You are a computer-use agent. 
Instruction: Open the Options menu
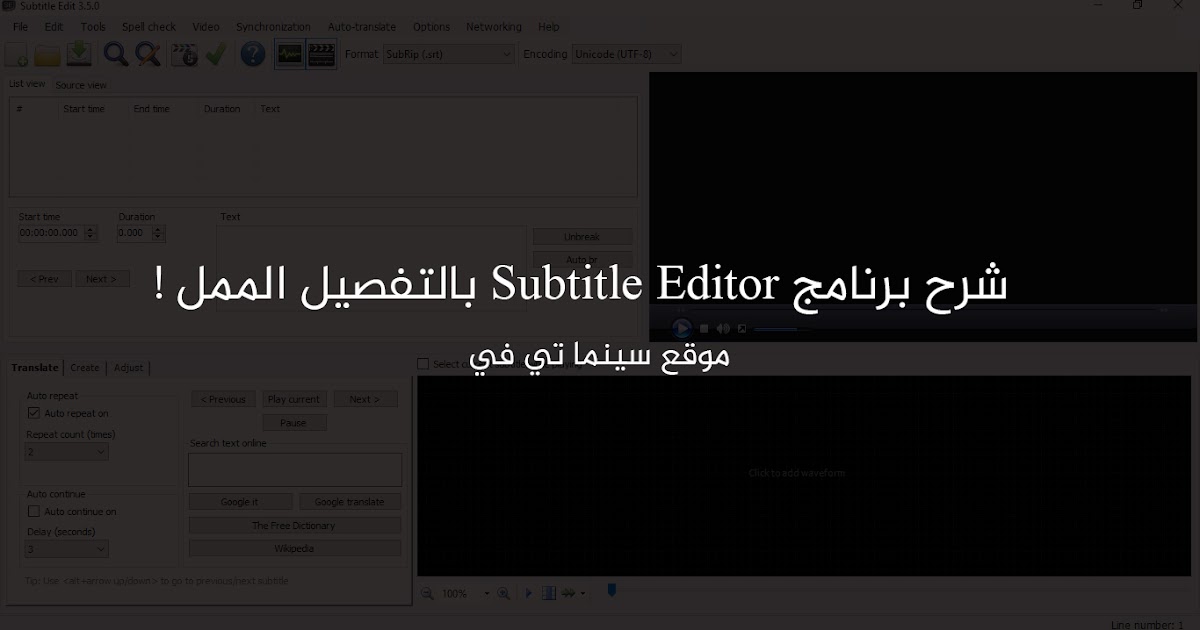click(x=431, y=27)
